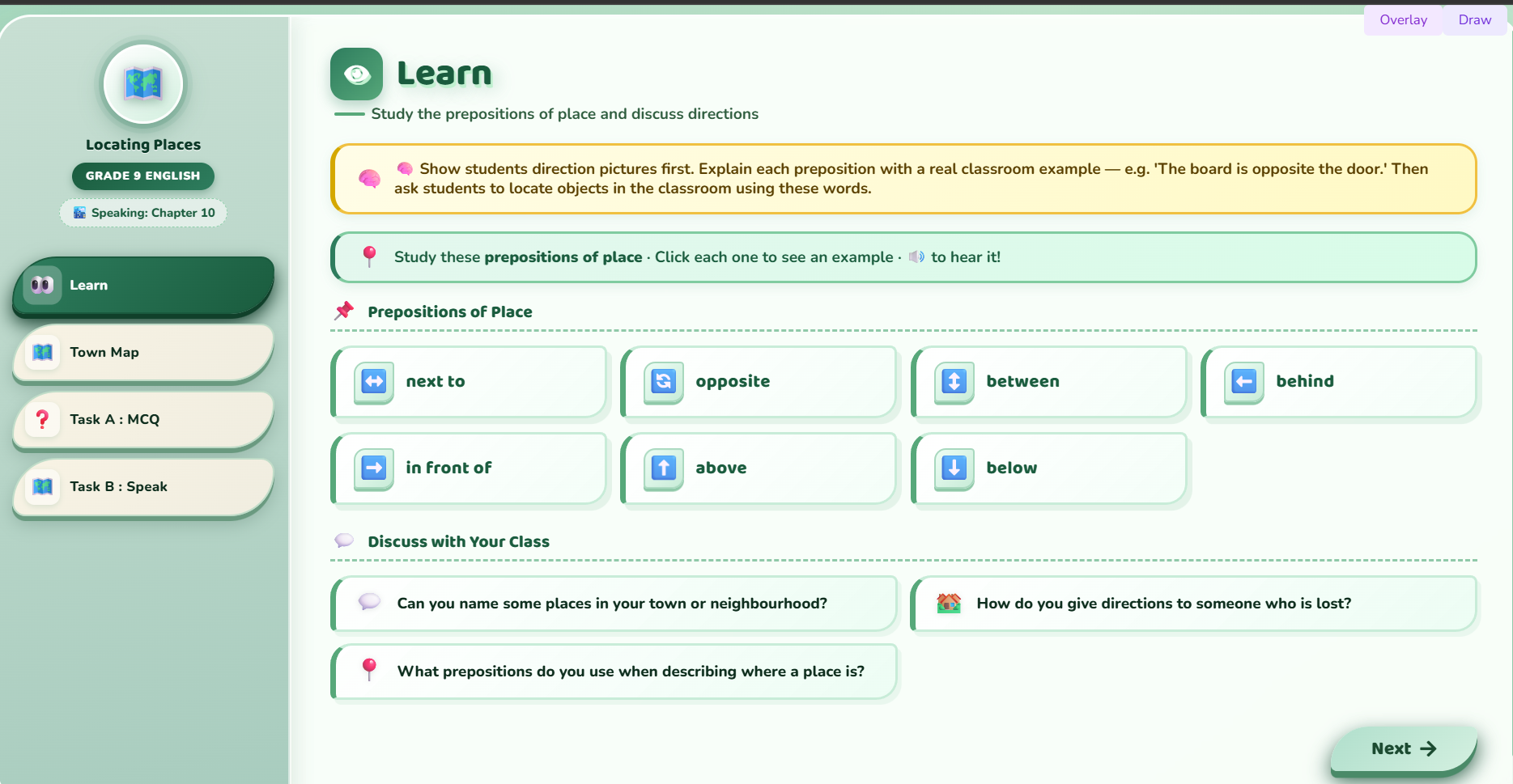Viewport: 1513px width, 784px height.
Task: Switch to Task B : Speak
Action: point(143,487)
